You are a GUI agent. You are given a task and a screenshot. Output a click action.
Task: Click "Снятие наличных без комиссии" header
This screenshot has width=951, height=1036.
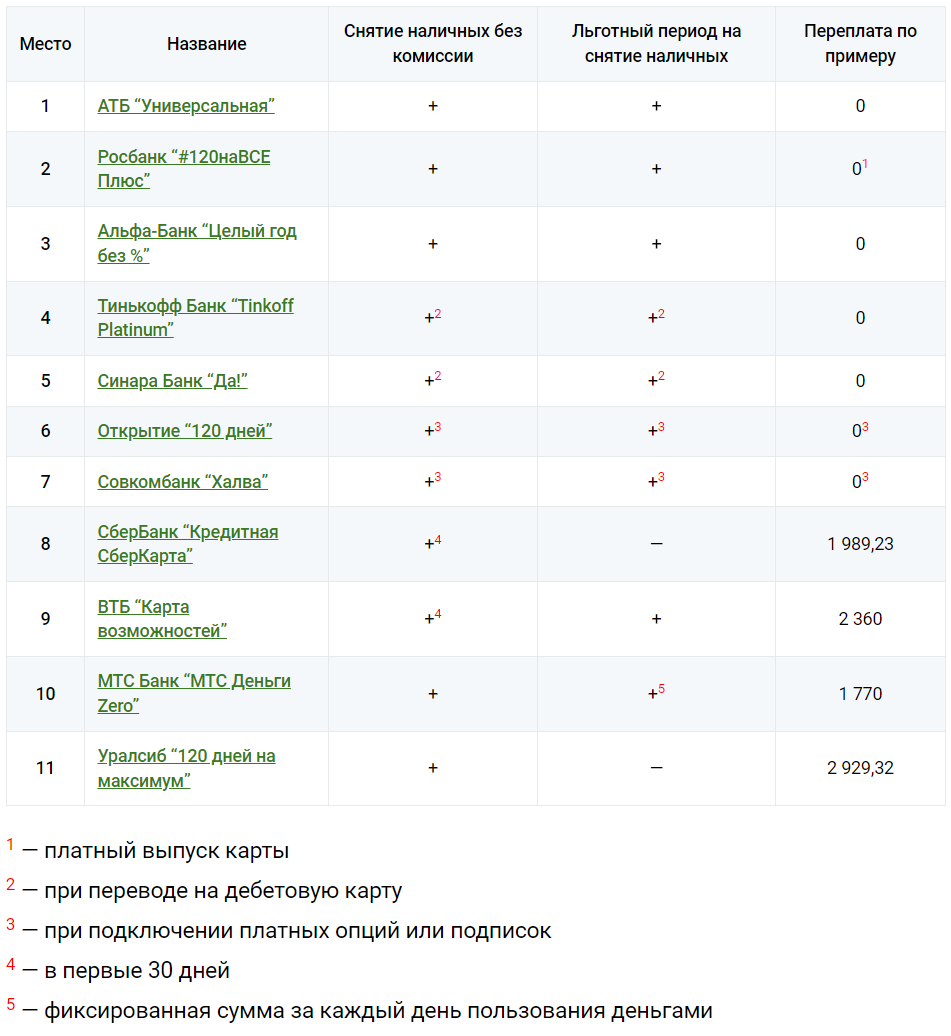[433, 44]
